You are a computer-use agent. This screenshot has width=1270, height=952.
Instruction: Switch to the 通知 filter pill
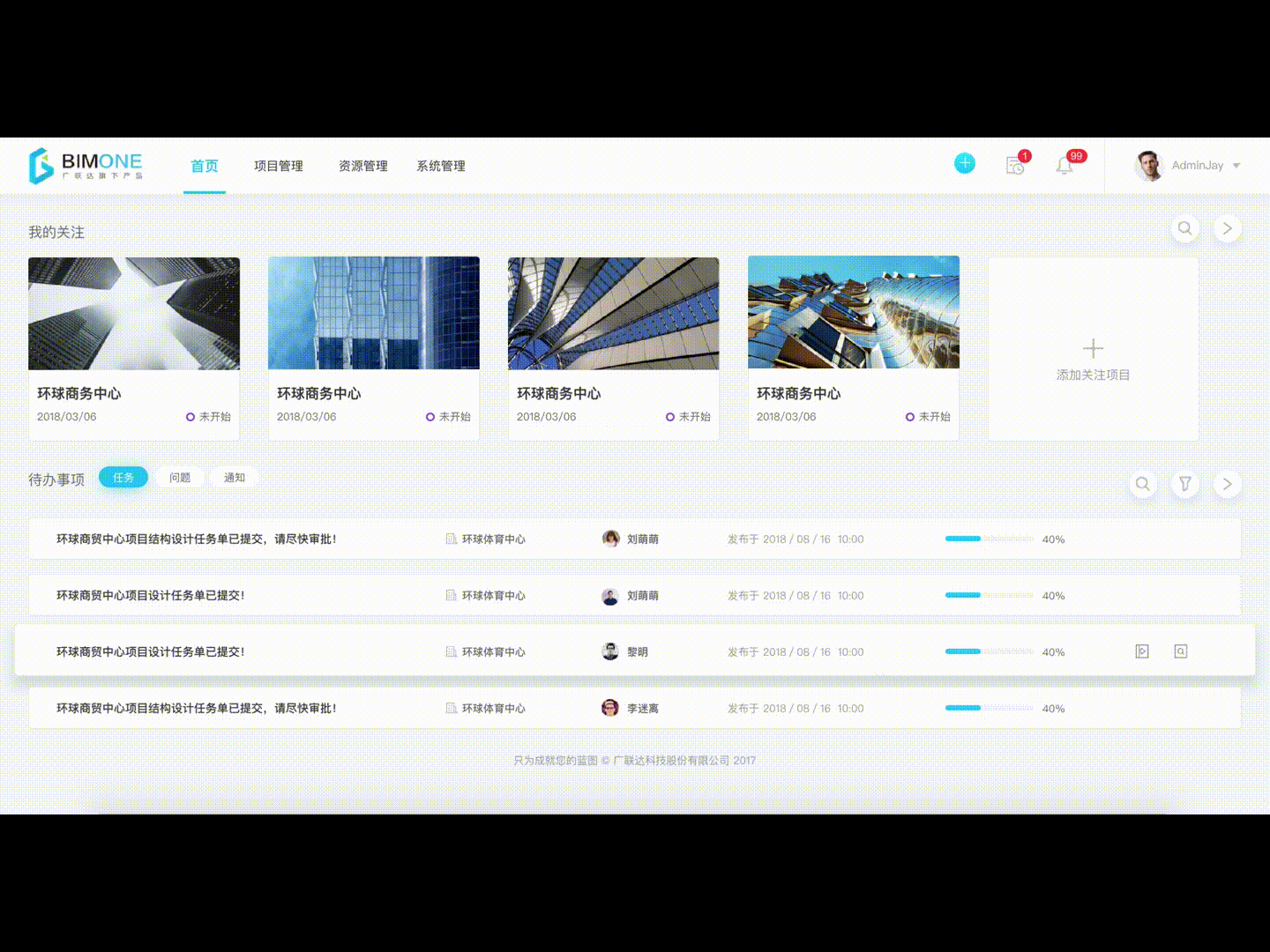point(234,477)
